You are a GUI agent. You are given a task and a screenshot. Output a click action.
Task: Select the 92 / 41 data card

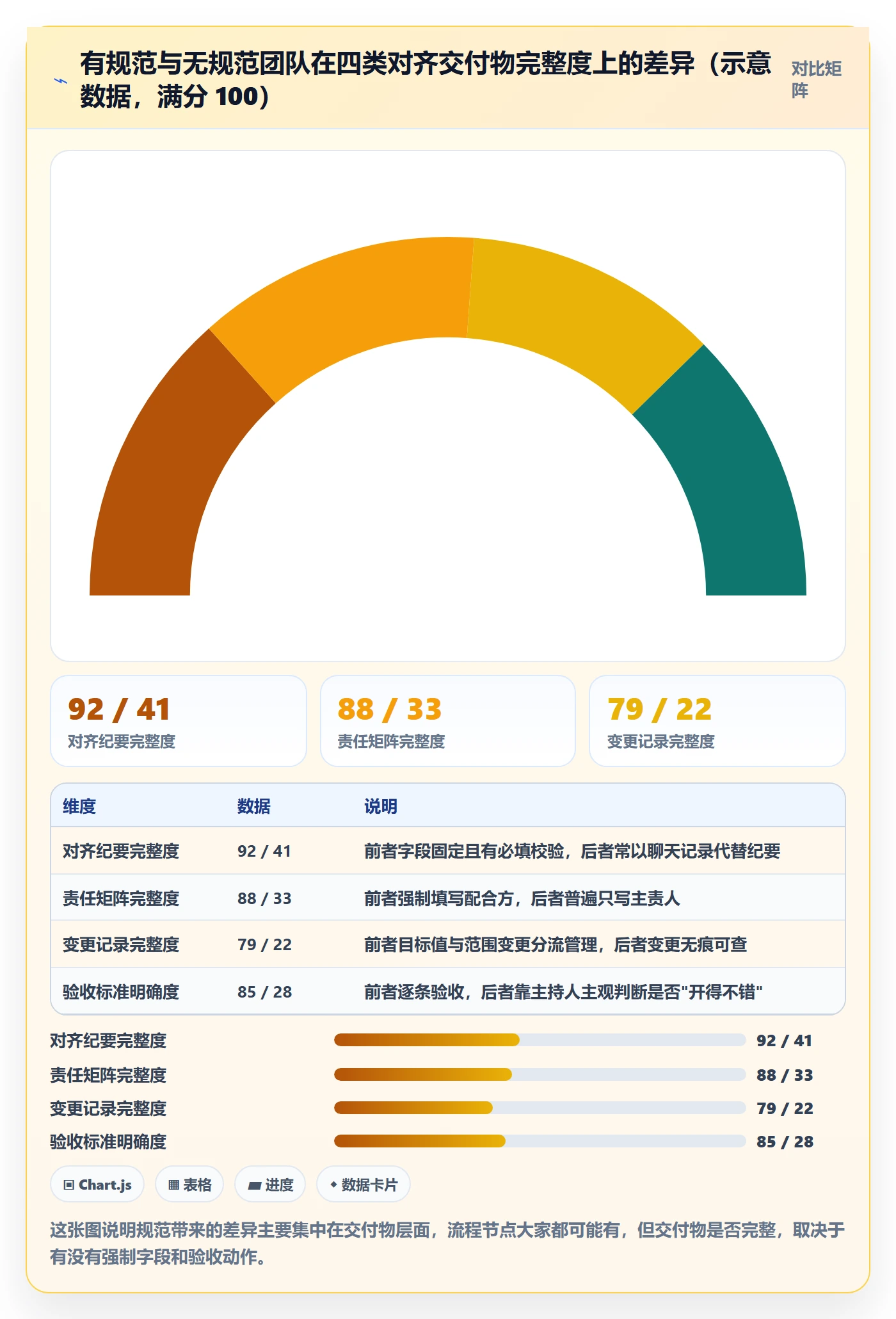coord(179,721)
